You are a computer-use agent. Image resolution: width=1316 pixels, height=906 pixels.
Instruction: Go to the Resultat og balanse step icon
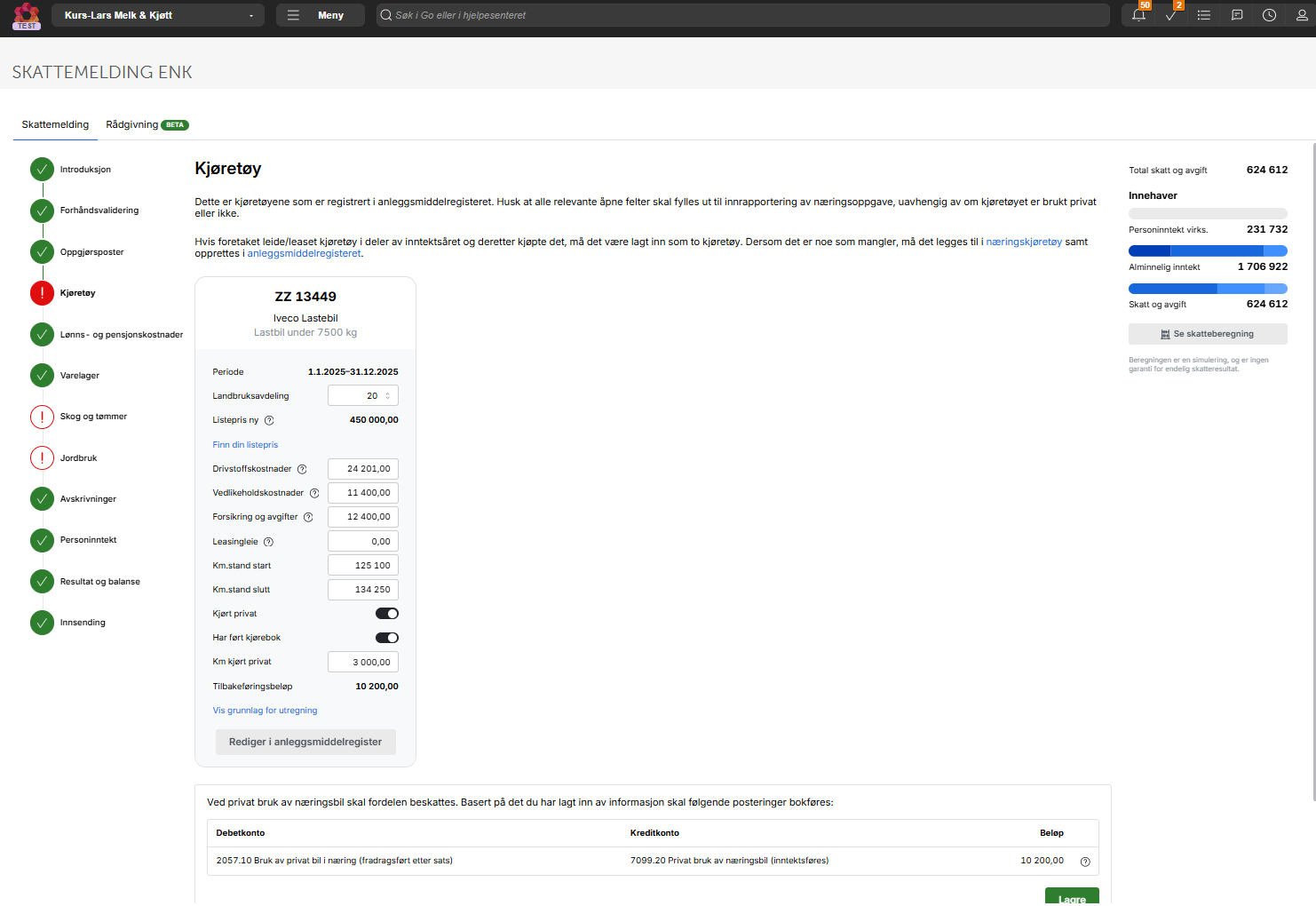42,582
